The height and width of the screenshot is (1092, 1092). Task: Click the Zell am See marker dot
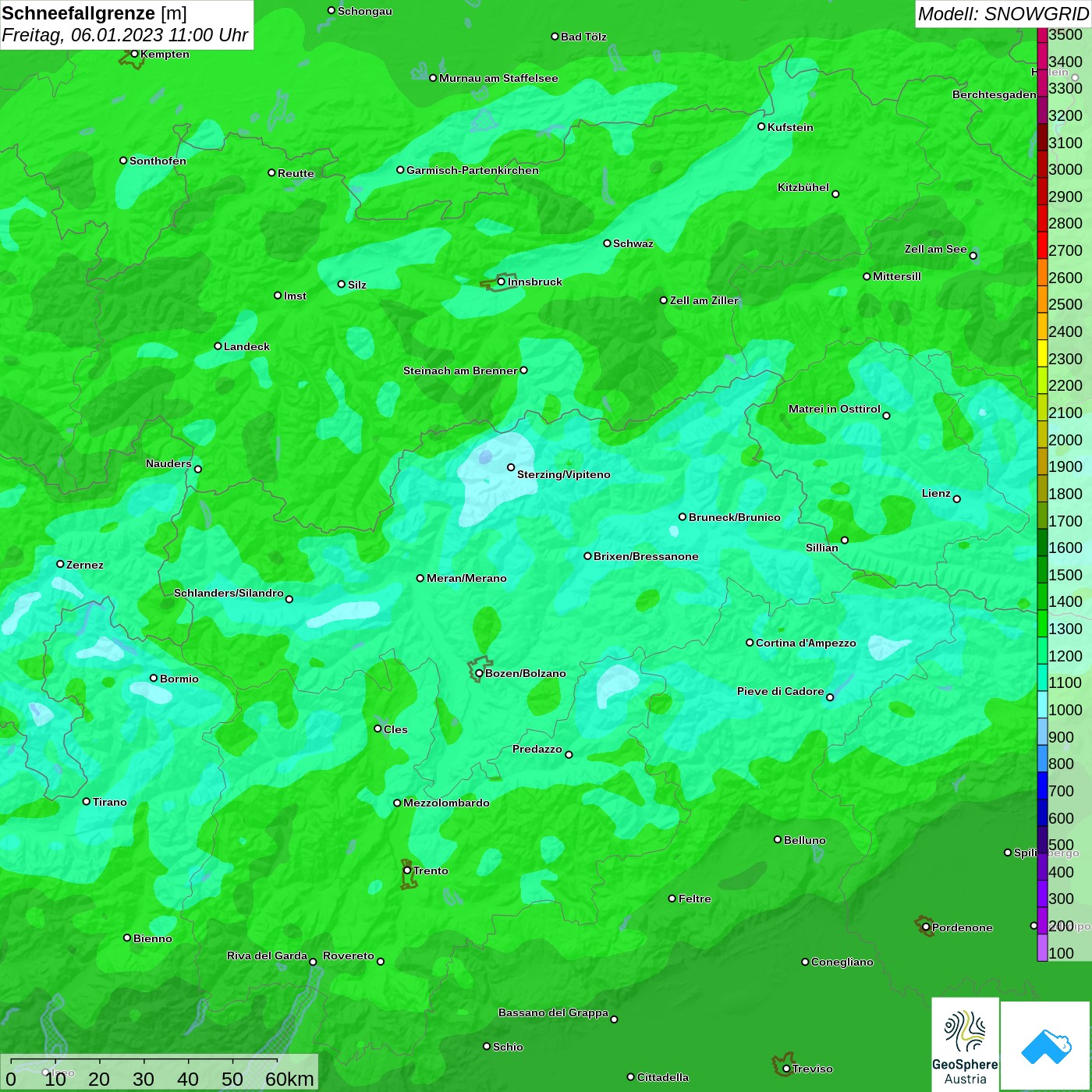point(973,255)
